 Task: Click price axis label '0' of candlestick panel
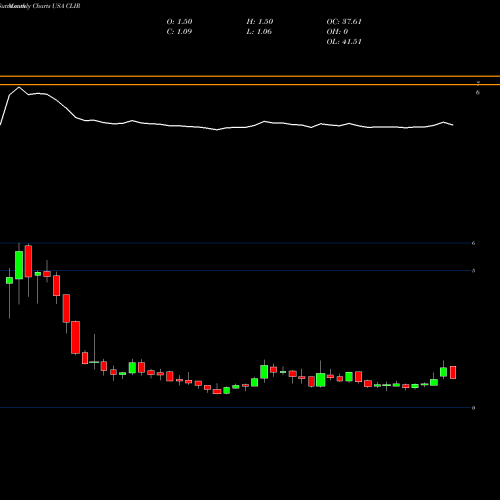tap(473, 408)
